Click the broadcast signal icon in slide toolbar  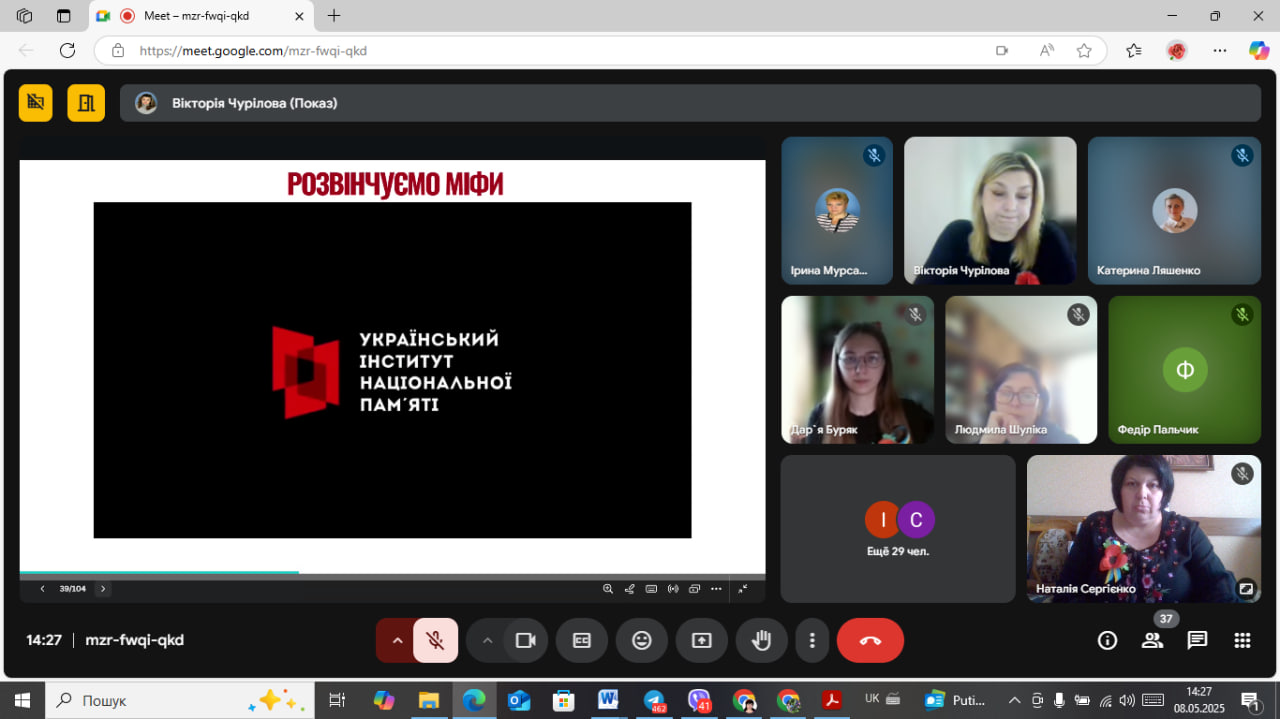click(673, 589)
